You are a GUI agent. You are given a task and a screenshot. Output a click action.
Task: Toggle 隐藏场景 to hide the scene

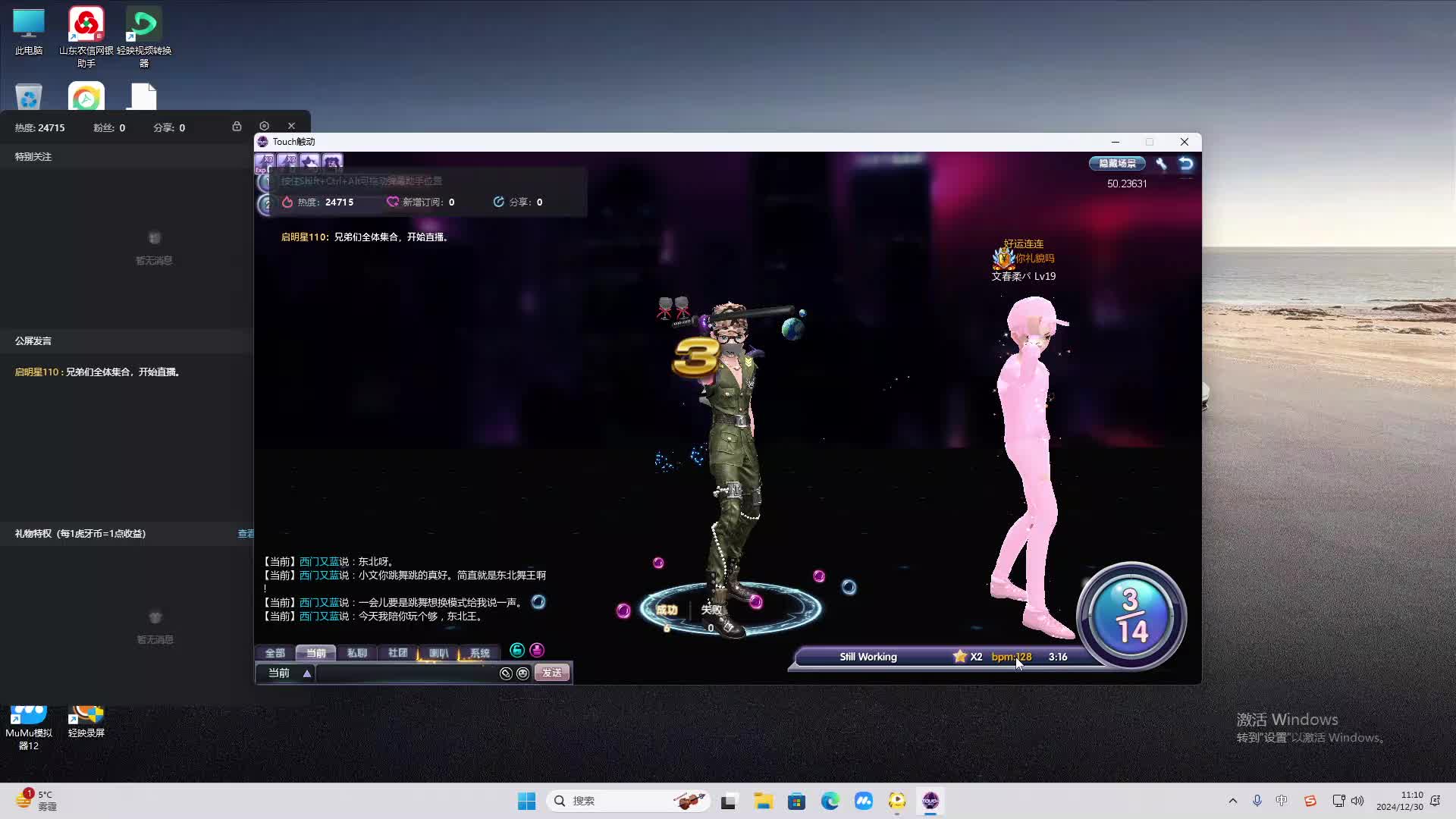[1117, 163]
